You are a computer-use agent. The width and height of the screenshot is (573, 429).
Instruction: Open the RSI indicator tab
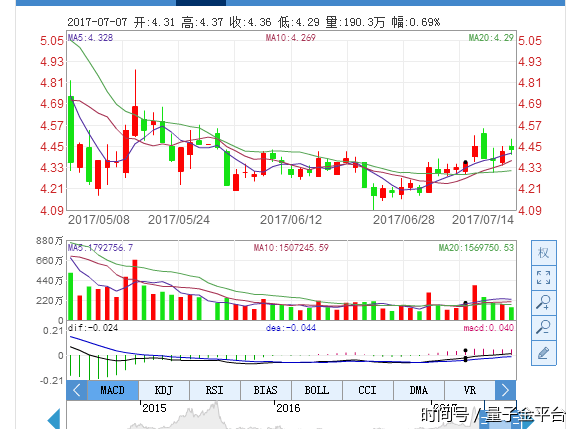pyautogui.click(x=215, y=390)
